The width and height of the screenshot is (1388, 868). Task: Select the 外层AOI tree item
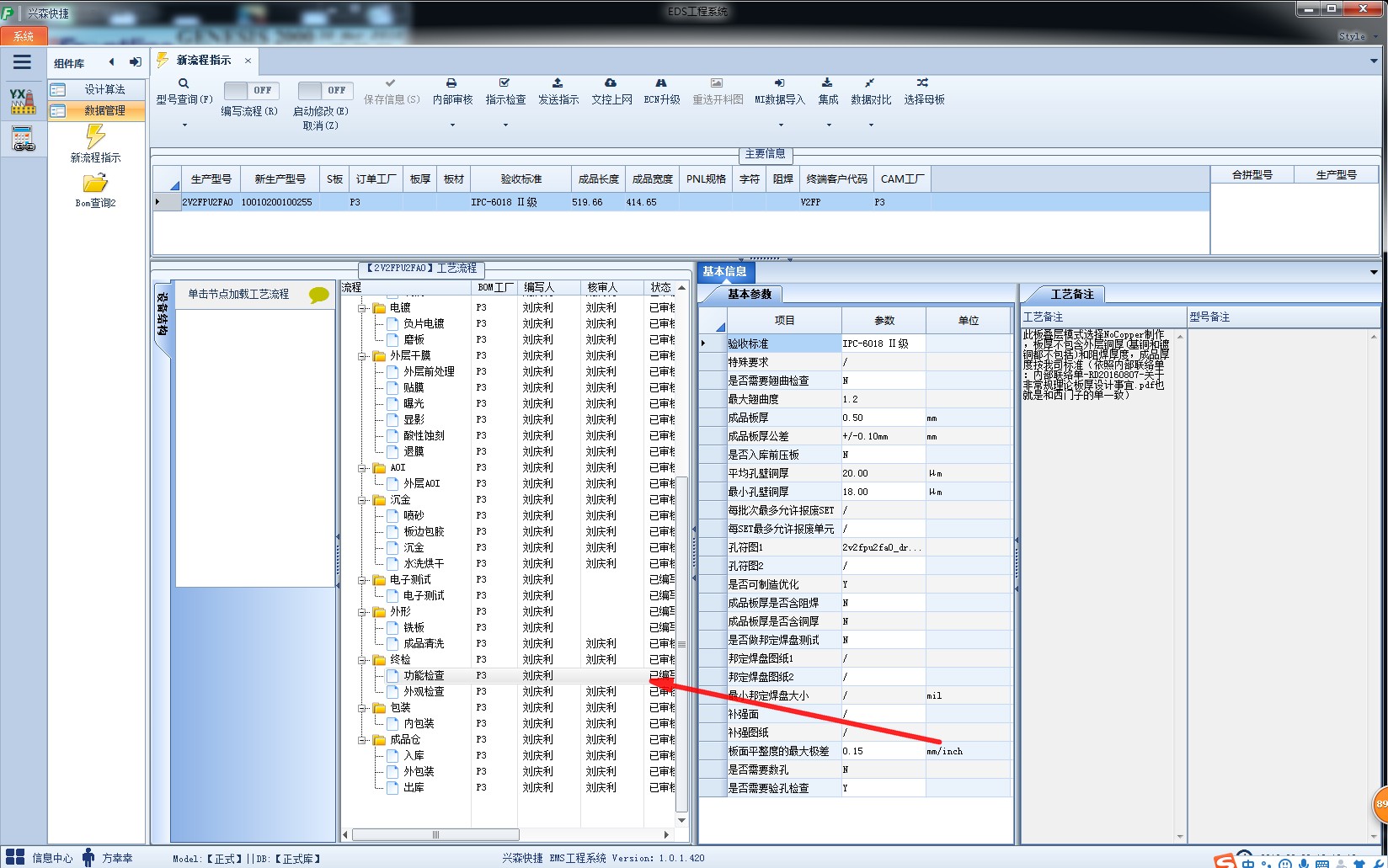click(422, 483)
